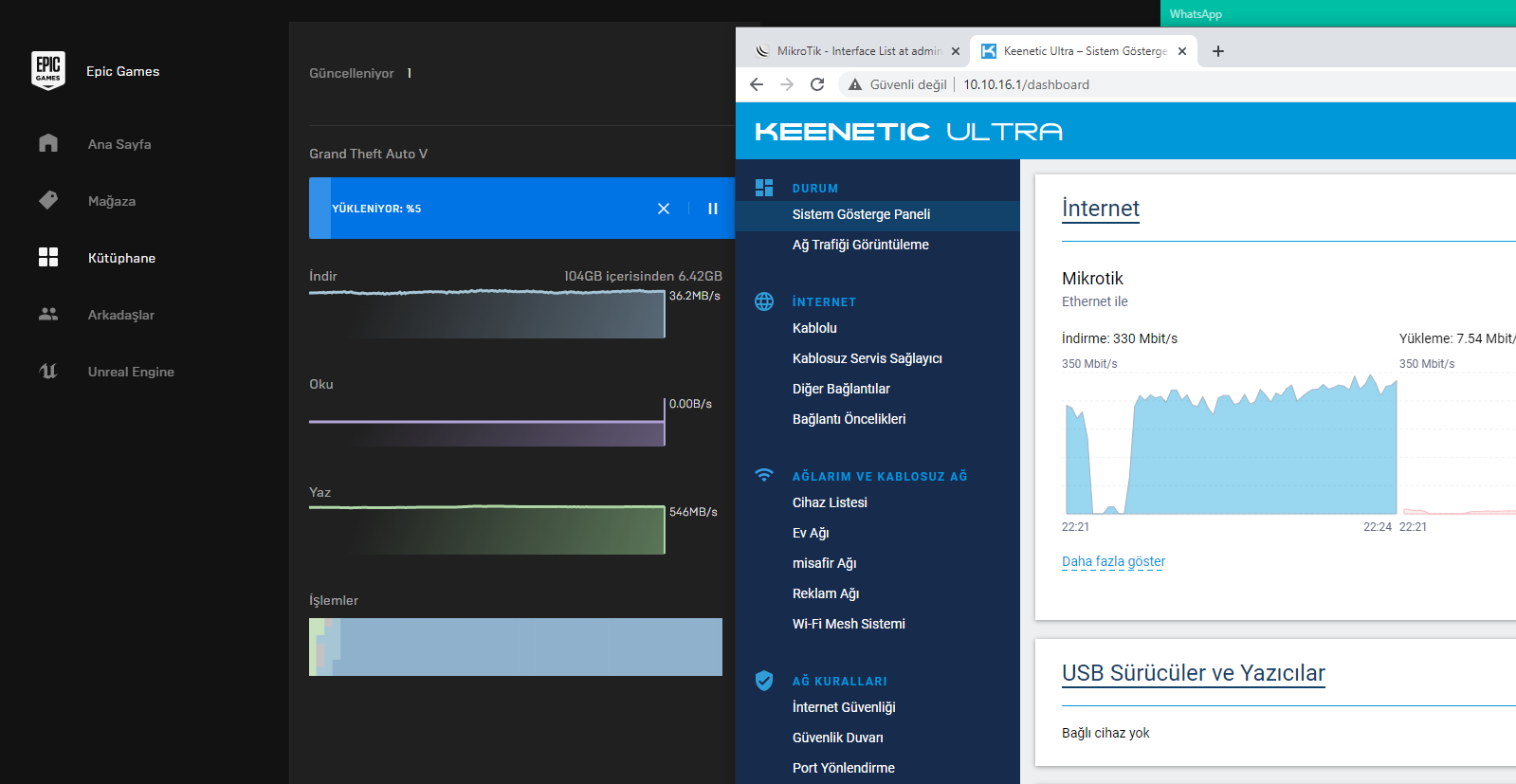Image resolution: width=1516 pixels, height=784 pixels.
Task: Open the İnternet section heading link
Action: point(1101,209)
